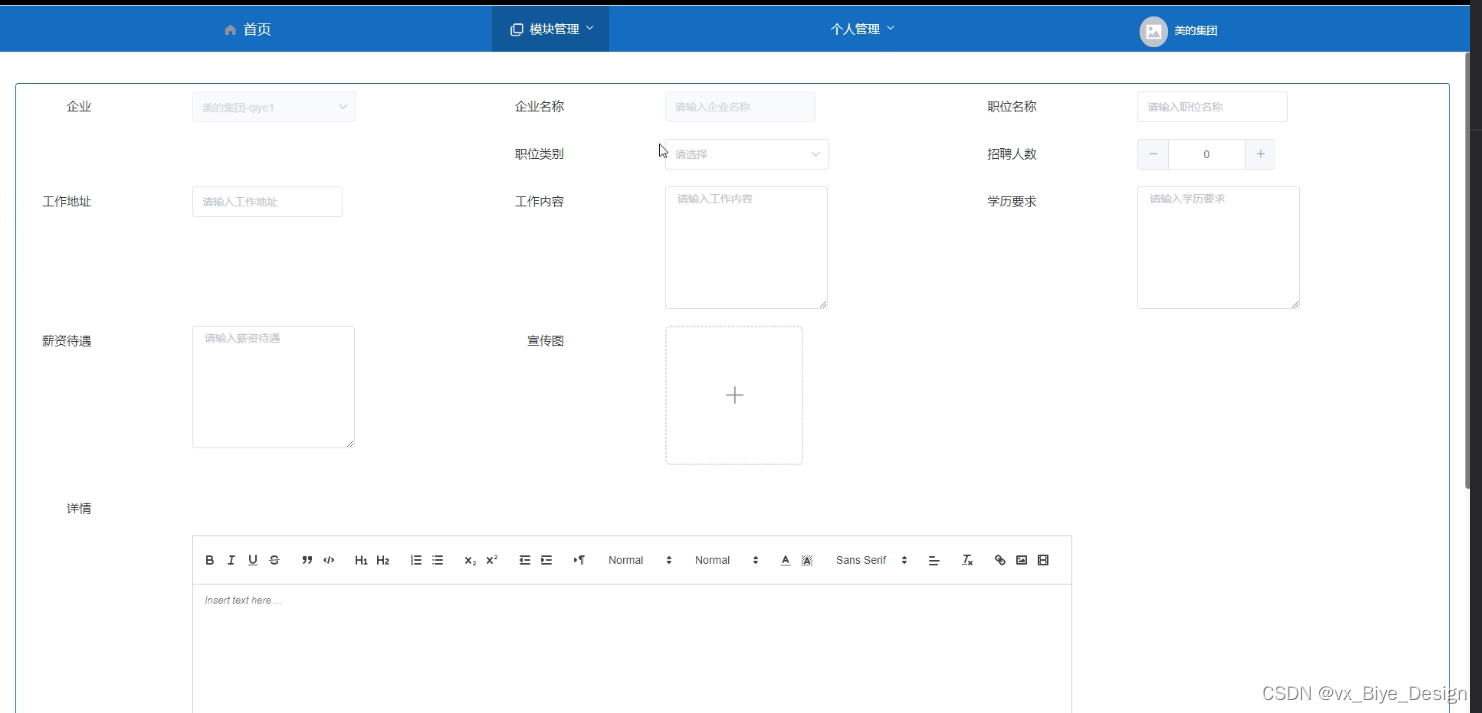Create a bulleted list
The height and width of the screenshot is (713, 1482).
tap(438, 560)
